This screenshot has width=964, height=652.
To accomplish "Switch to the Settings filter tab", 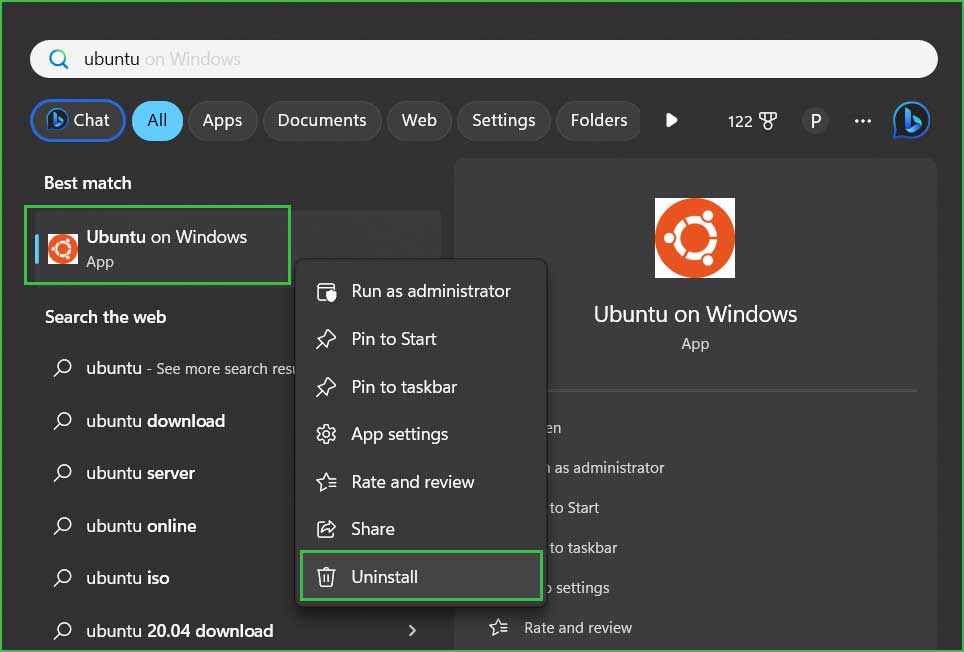I will [x=504, y=120].
